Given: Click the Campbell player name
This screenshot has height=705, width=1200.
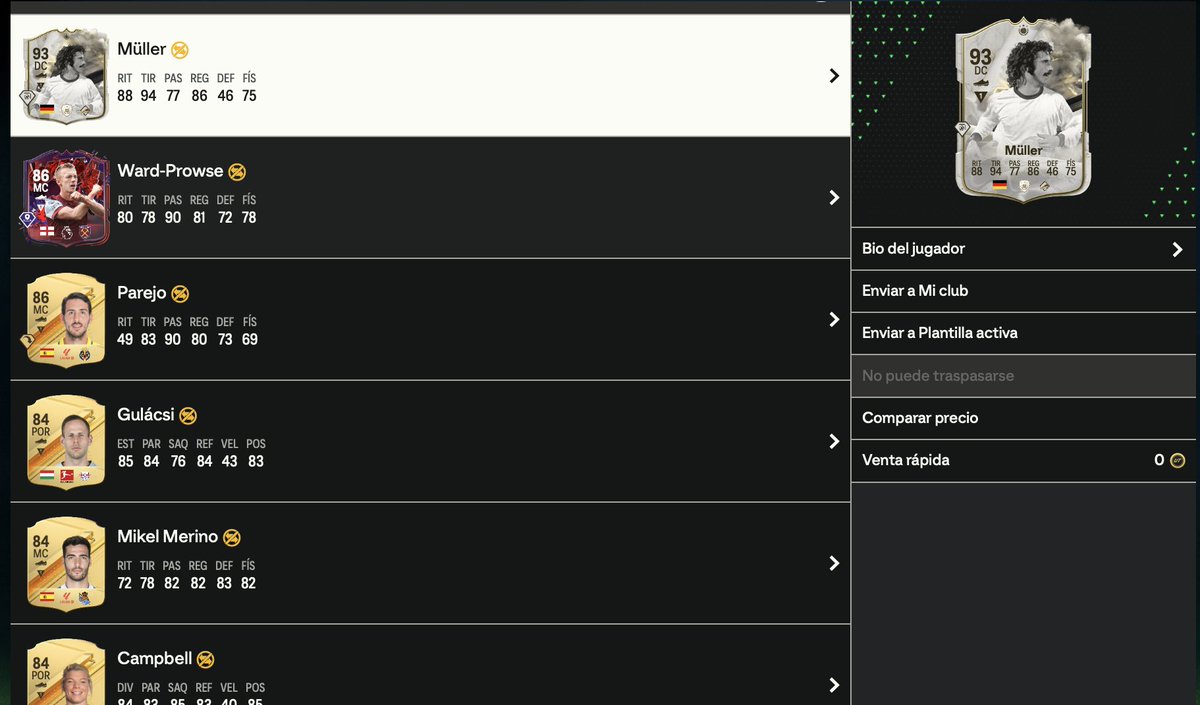Looking at the screenshot, I should coord(154,659).
